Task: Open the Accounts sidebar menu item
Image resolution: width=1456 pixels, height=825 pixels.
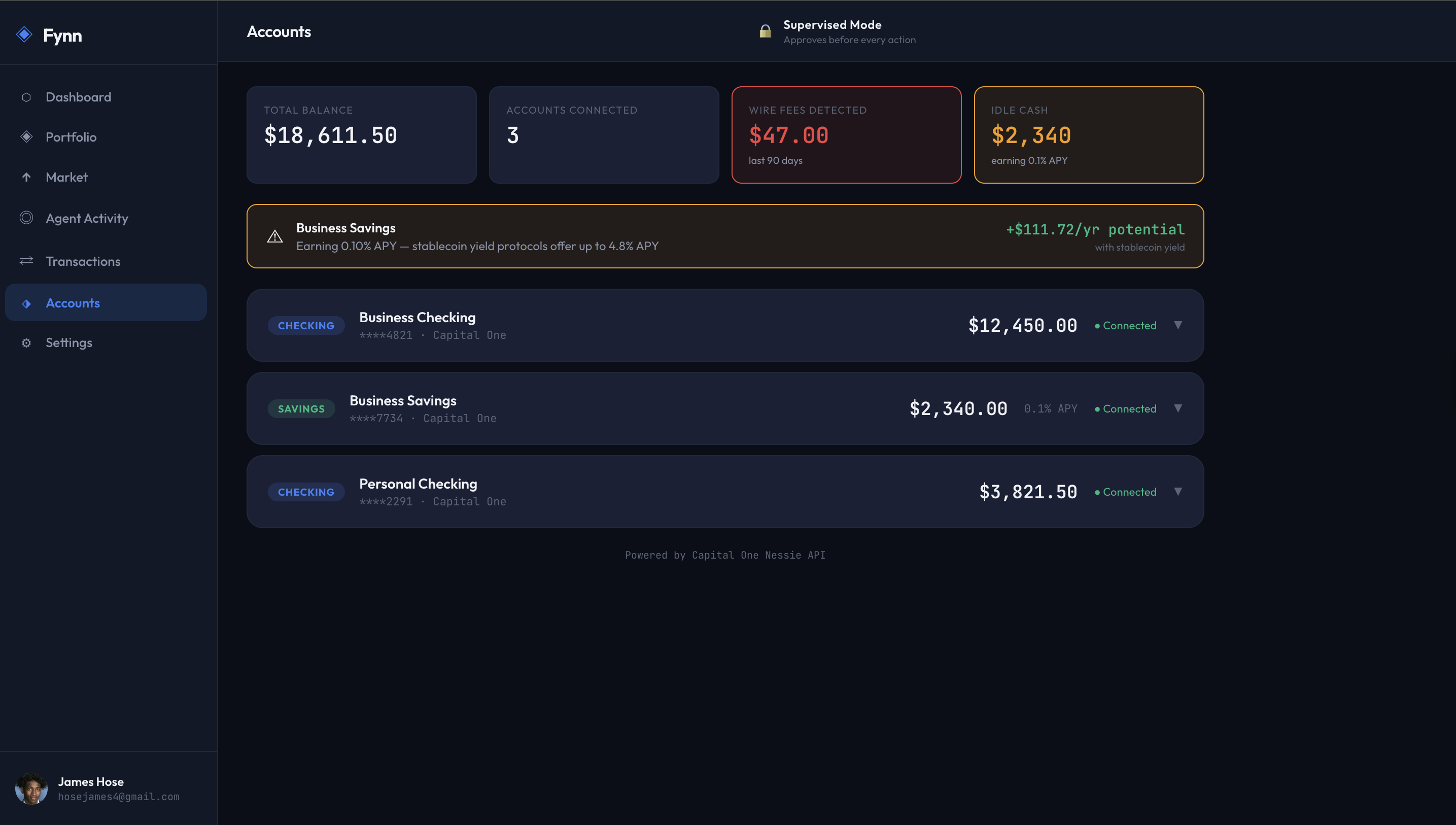Action: coord(73,303)
